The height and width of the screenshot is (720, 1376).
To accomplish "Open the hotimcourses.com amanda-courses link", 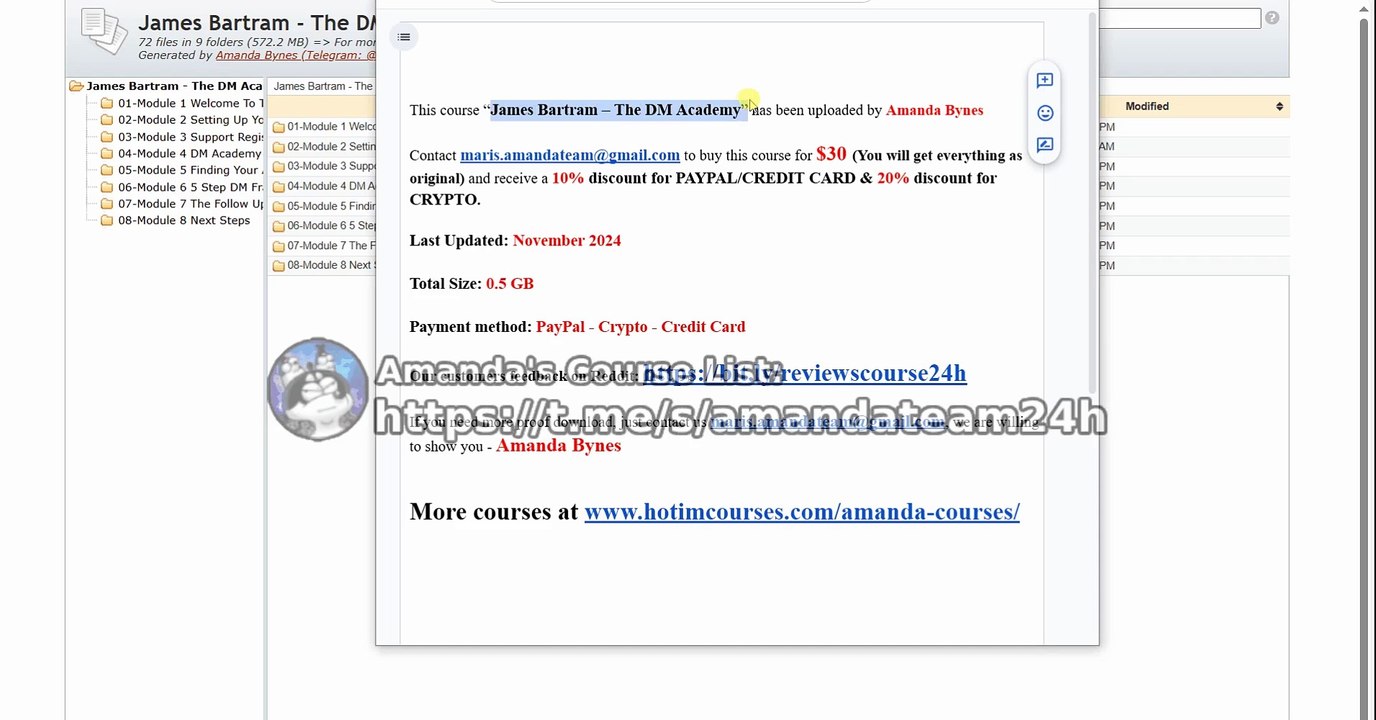I will point(802,512).
